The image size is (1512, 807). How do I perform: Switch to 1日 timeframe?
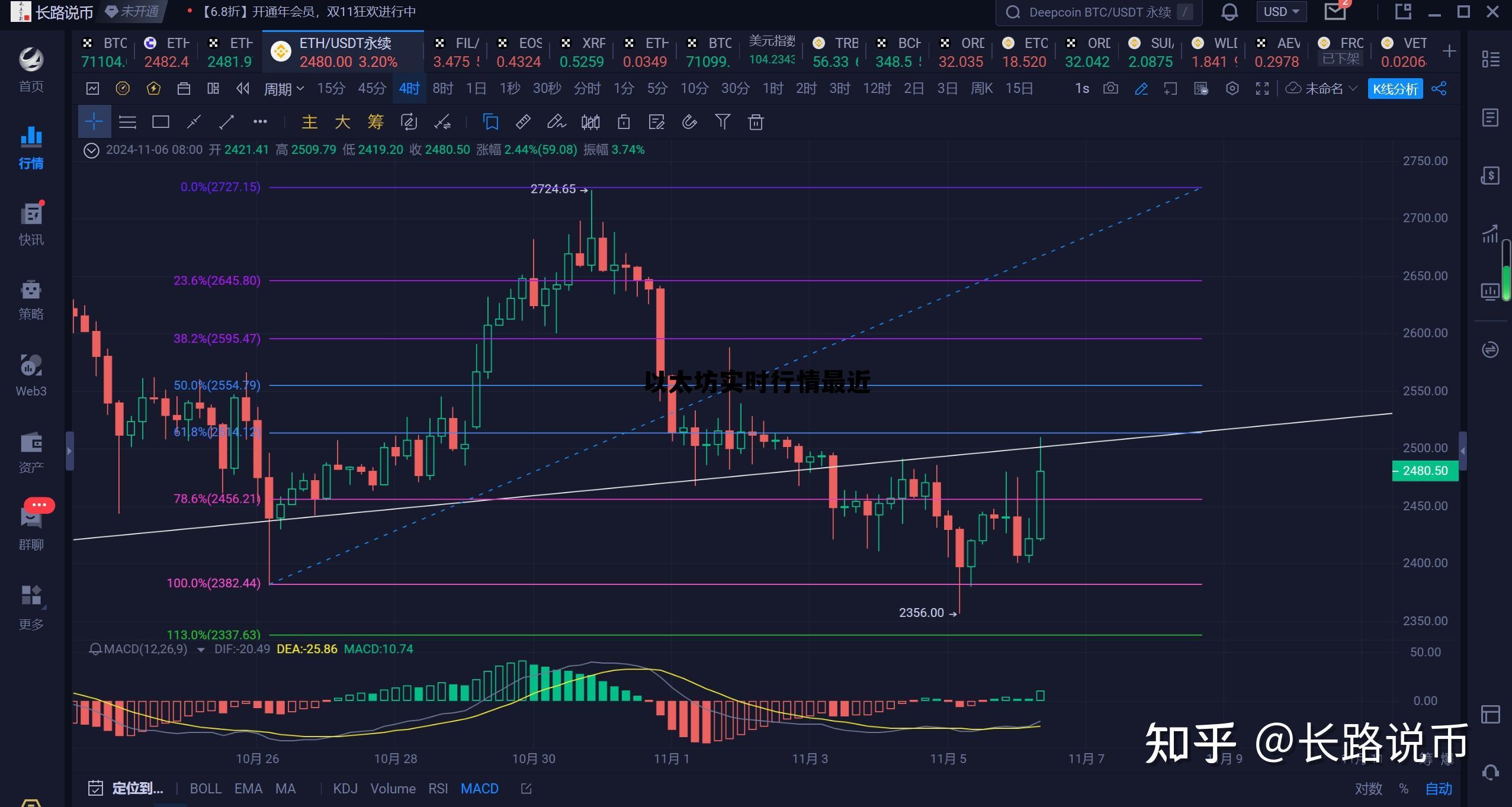(x=476, y=89)
